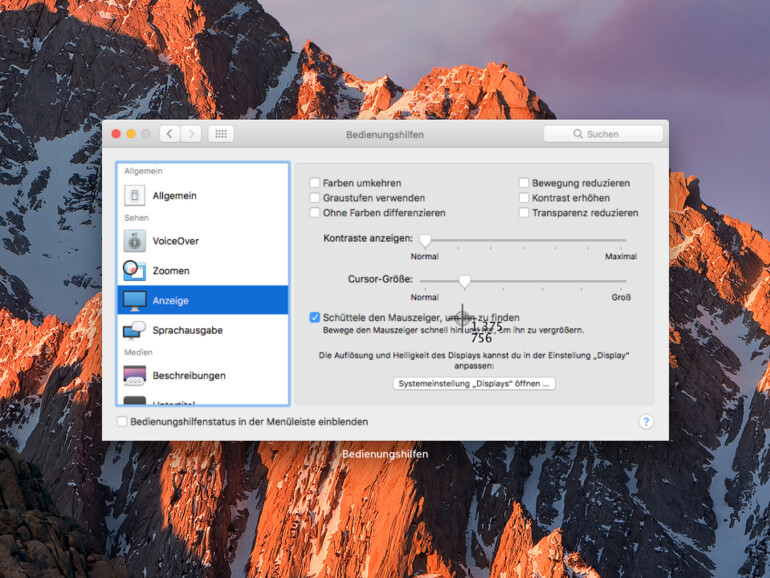
Task: Click the Allgemein sidebar icon
Action: click(x=135, y=195)
